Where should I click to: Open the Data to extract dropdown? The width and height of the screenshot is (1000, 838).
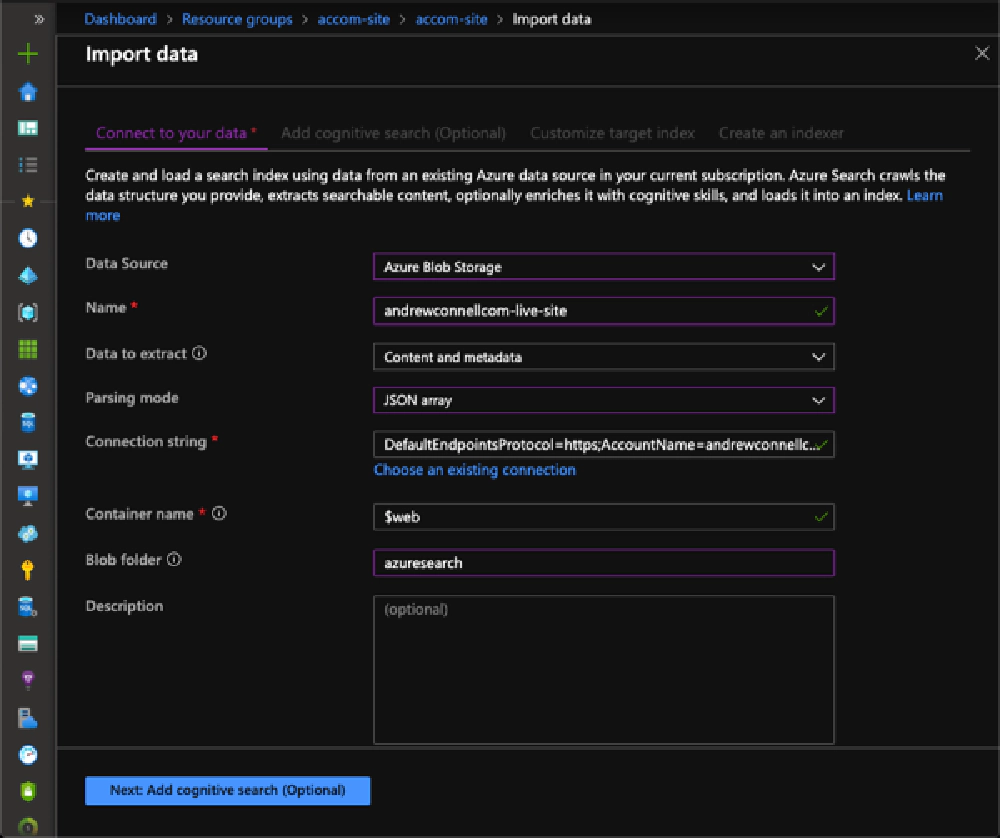pos(603,356)
